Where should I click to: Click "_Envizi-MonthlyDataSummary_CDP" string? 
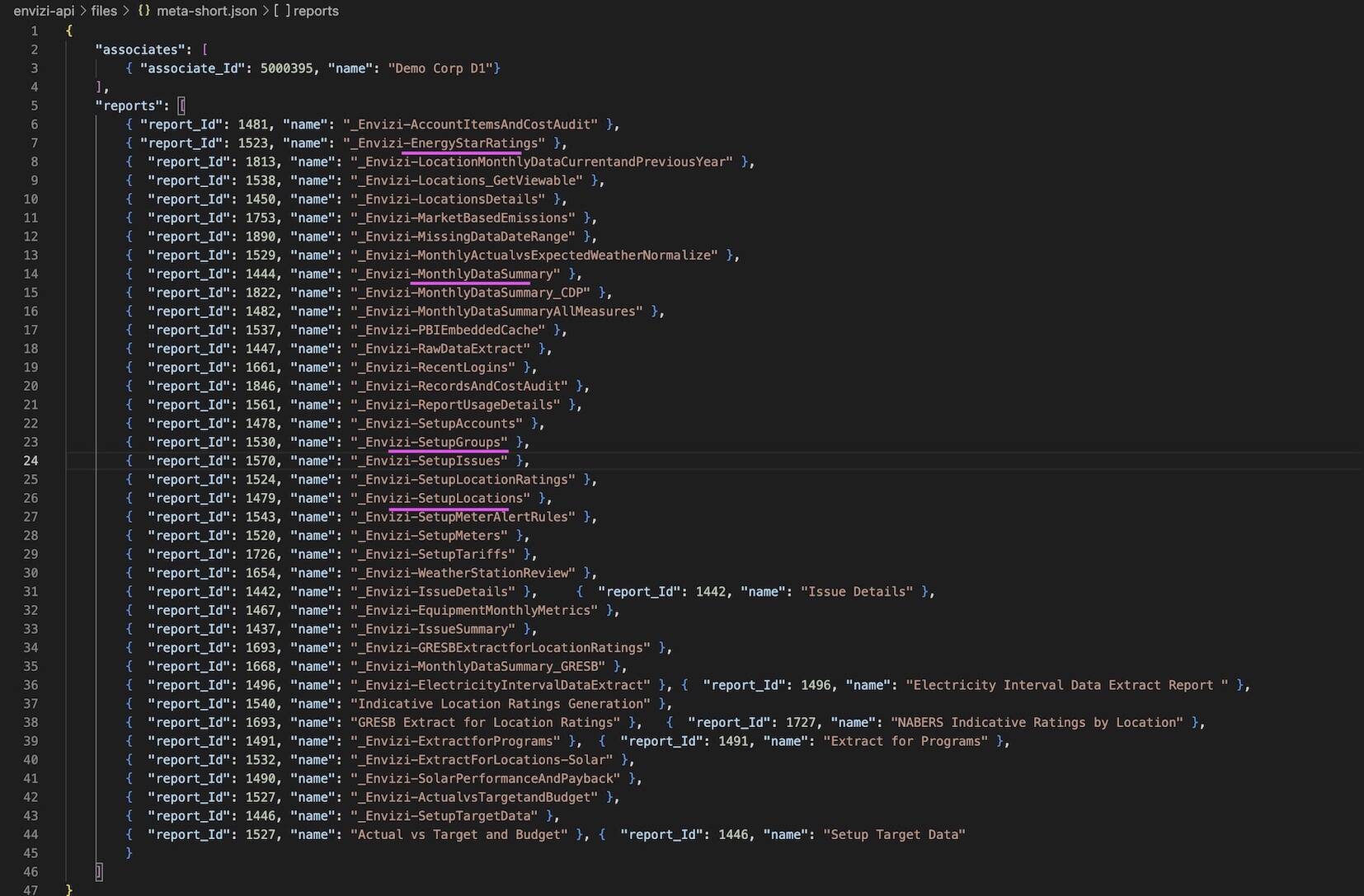click(470, 293)
